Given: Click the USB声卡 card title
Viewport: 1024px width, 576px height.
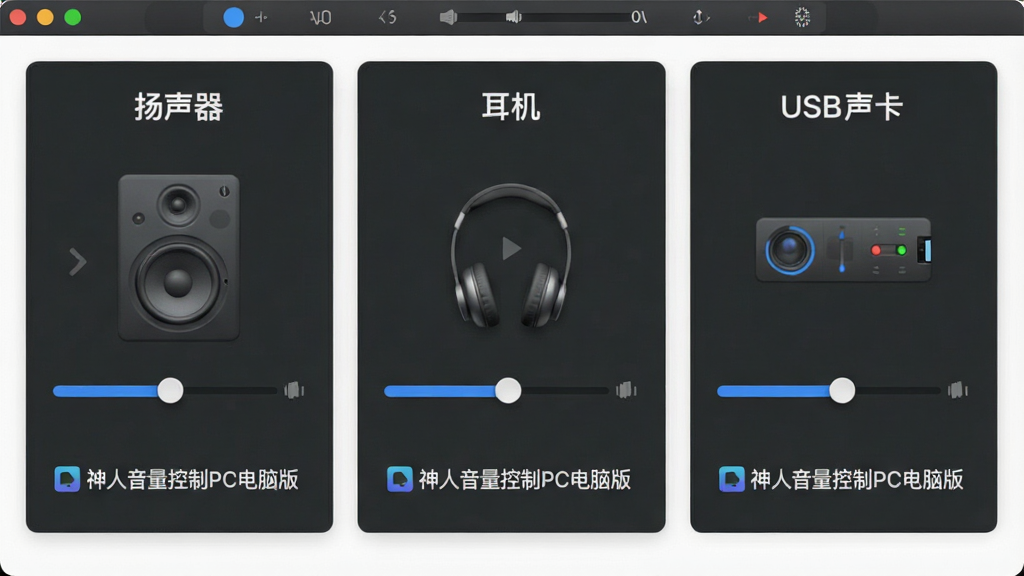Looking at the screenshot, I should pyautogui.click(x=842, y=106).
